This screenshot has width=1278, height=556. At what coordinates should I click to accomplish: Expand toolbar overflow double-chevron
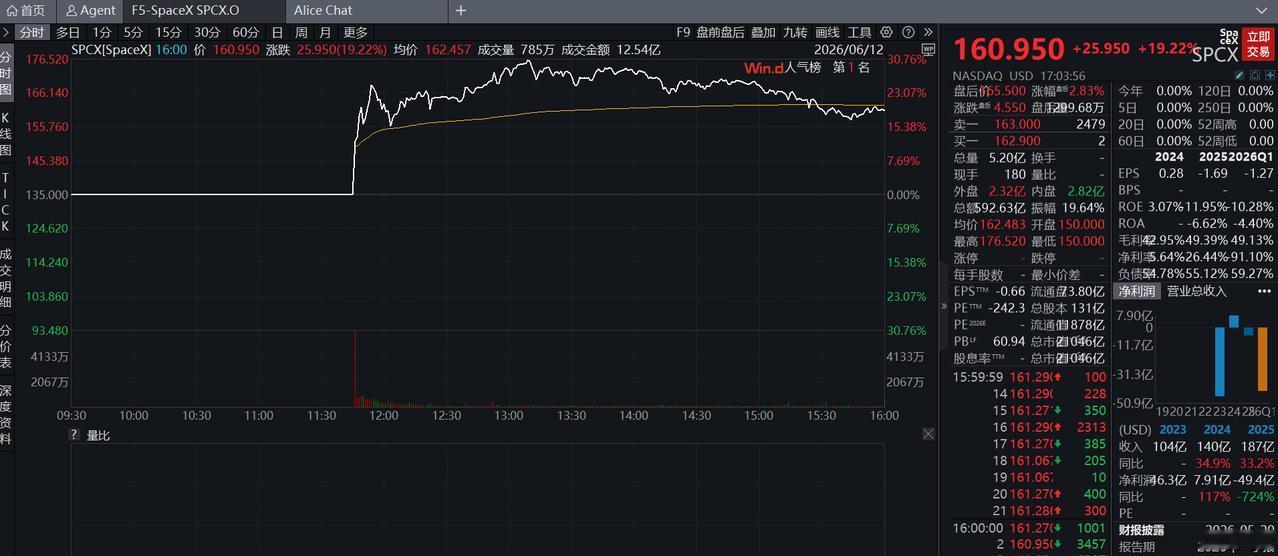[x=928, y=32]
